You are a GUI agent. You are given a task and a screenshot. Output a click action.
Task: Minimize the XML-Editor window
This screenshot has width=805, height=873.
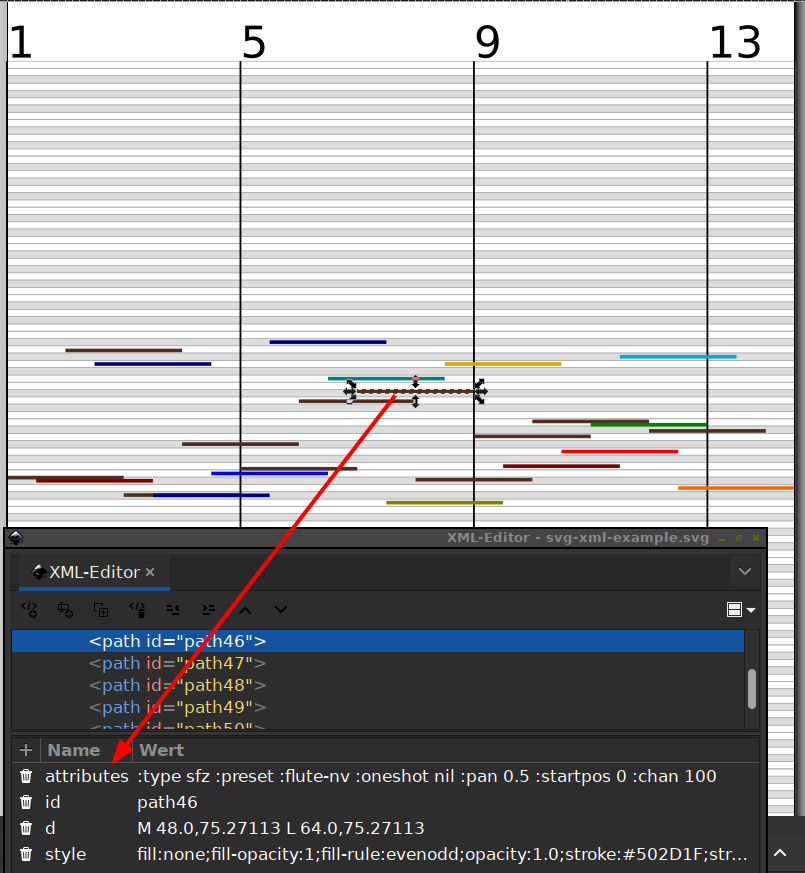pos(722,538)
